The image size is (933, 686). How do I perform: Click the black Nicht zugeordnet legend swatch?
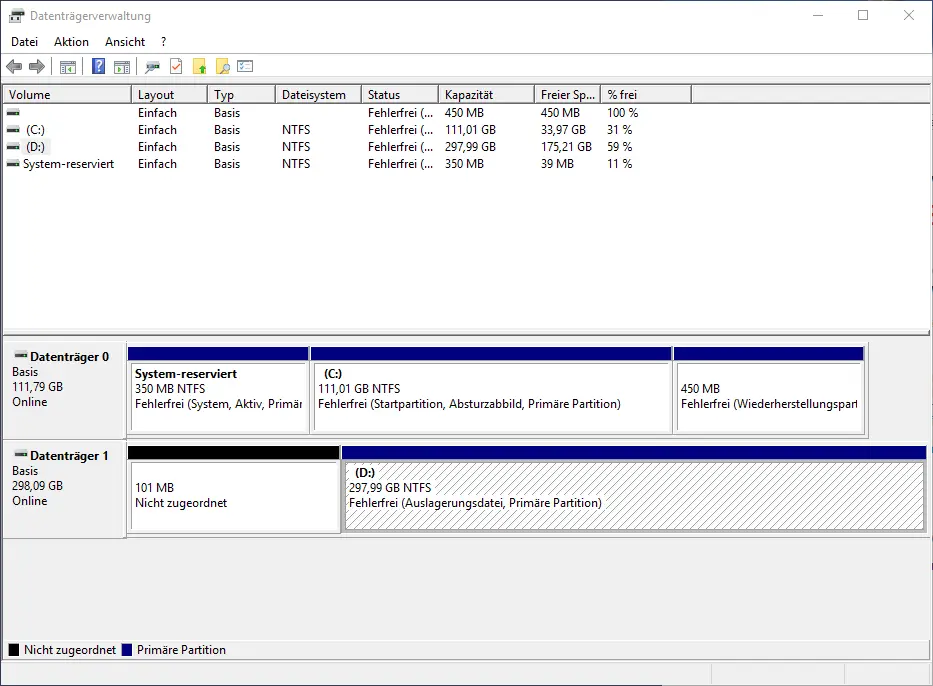click(x=14, y=650)
